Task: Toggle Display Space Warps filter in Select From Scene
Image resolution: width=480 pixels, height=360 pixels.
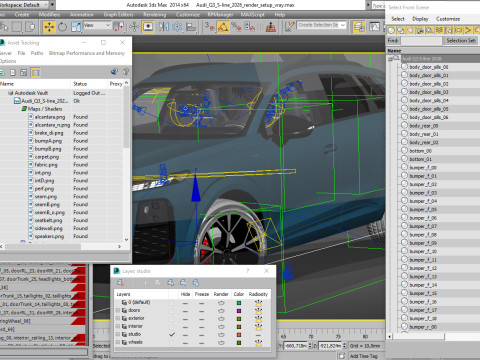Action: coord(439,30)
